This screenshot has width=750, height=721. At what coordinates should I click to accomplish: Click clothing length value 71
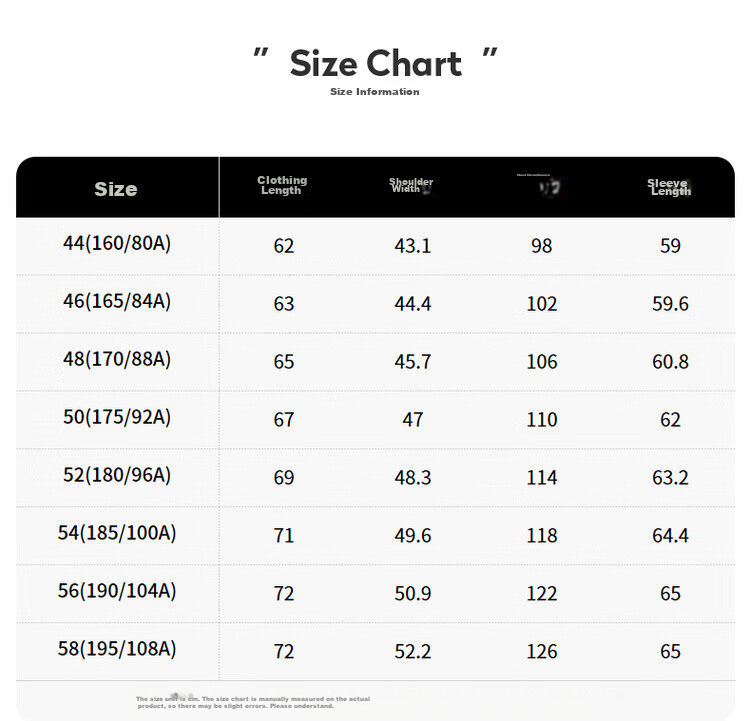283,535
